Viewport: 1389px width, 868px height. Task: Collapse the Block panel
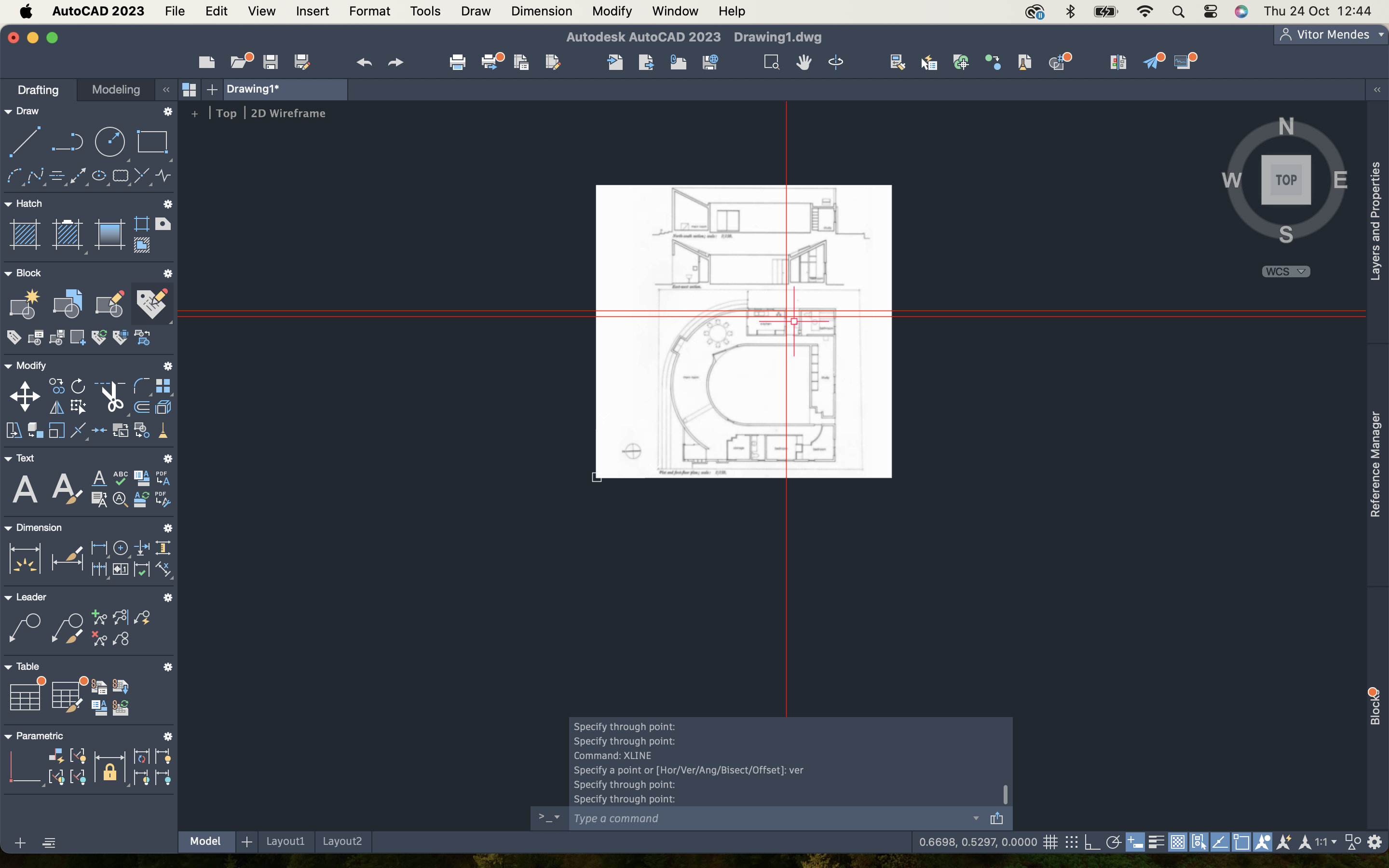tap(8, 273)
